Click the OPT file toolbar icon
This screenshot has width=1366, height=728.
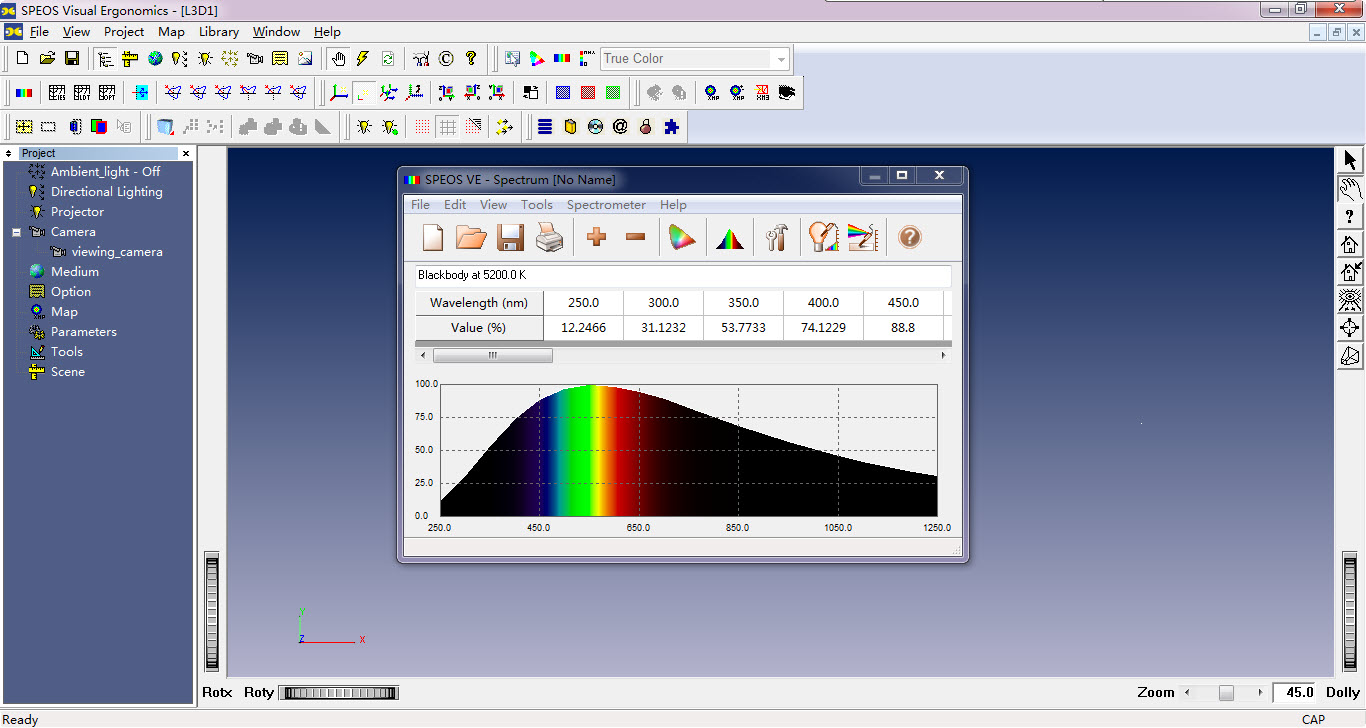click(106, 93)
